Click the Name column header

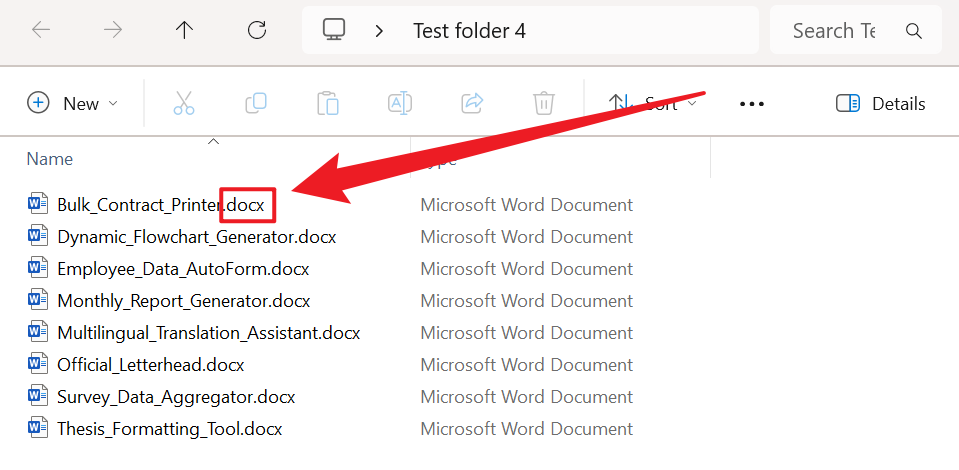click(50, 159)
